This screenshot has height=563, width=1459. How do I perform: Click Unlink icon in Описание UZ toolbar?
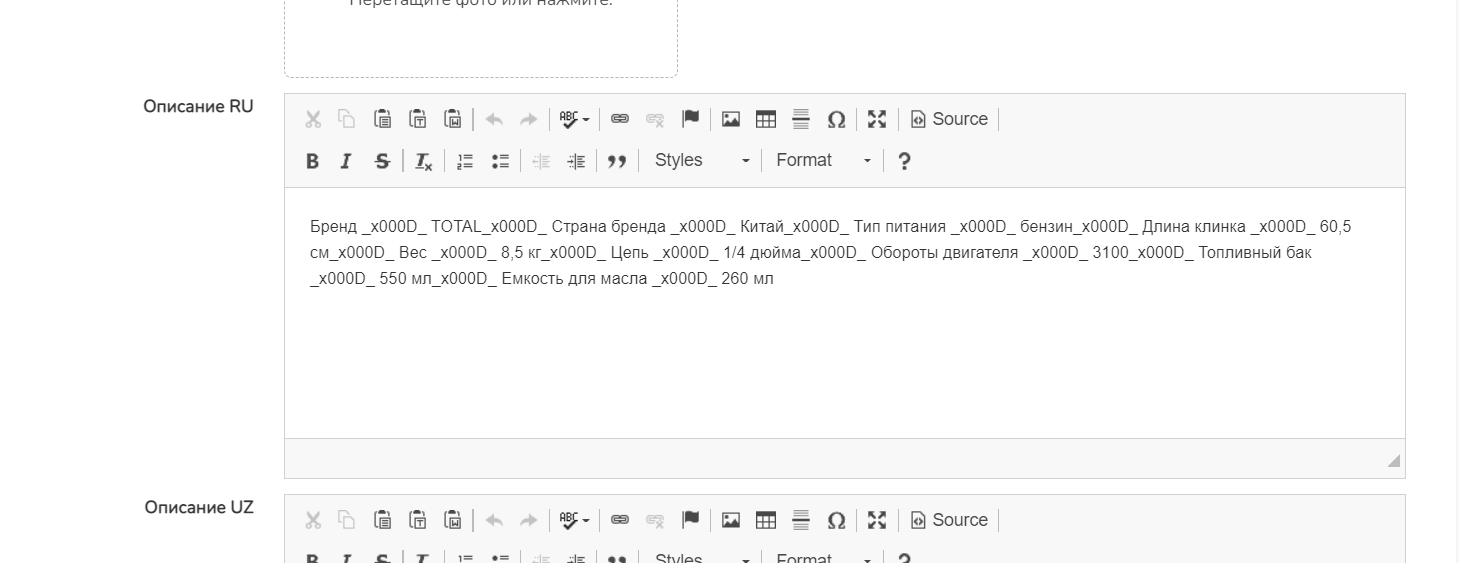coord(655,521)
